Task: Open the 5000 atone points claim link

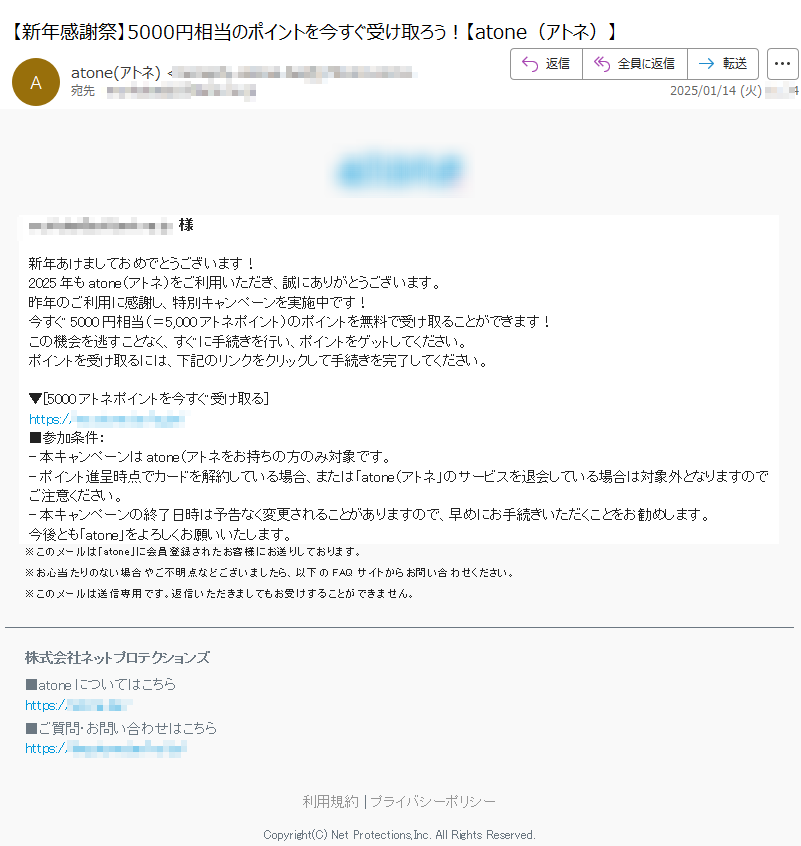Action: tap(106, 419)
